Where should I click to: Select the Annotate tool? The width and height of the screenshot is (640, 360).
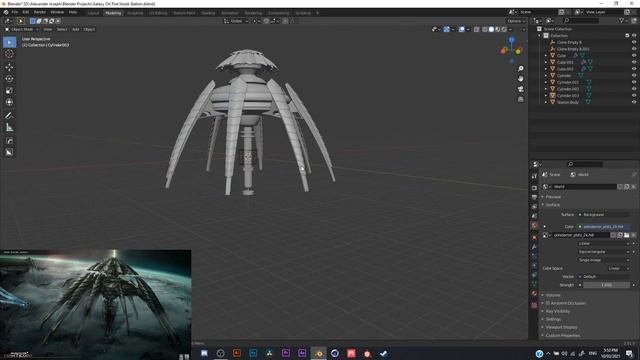coord(9,116)
